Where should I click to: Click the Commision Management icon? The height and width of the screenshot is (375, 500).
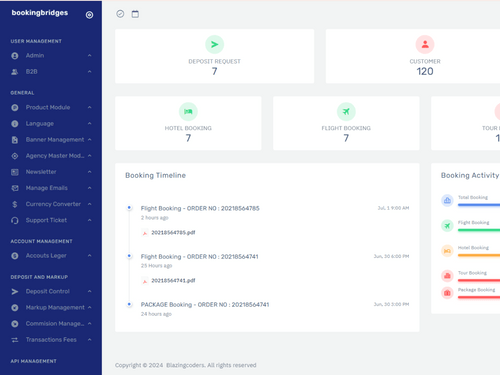15,323
